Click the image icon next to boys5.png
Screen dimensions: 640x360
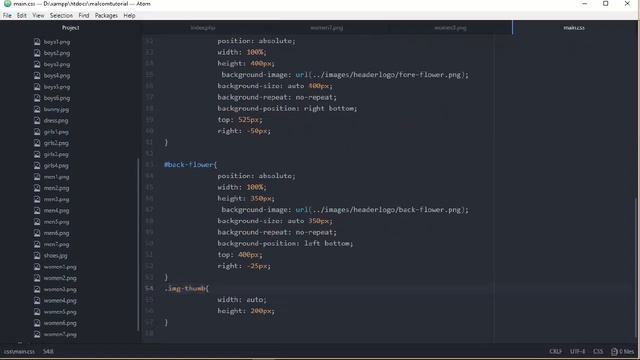(37, 87)
